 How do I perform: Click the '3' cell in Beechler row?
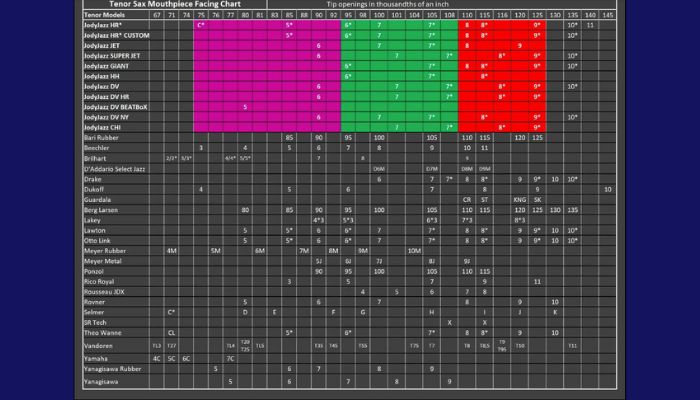201,148
